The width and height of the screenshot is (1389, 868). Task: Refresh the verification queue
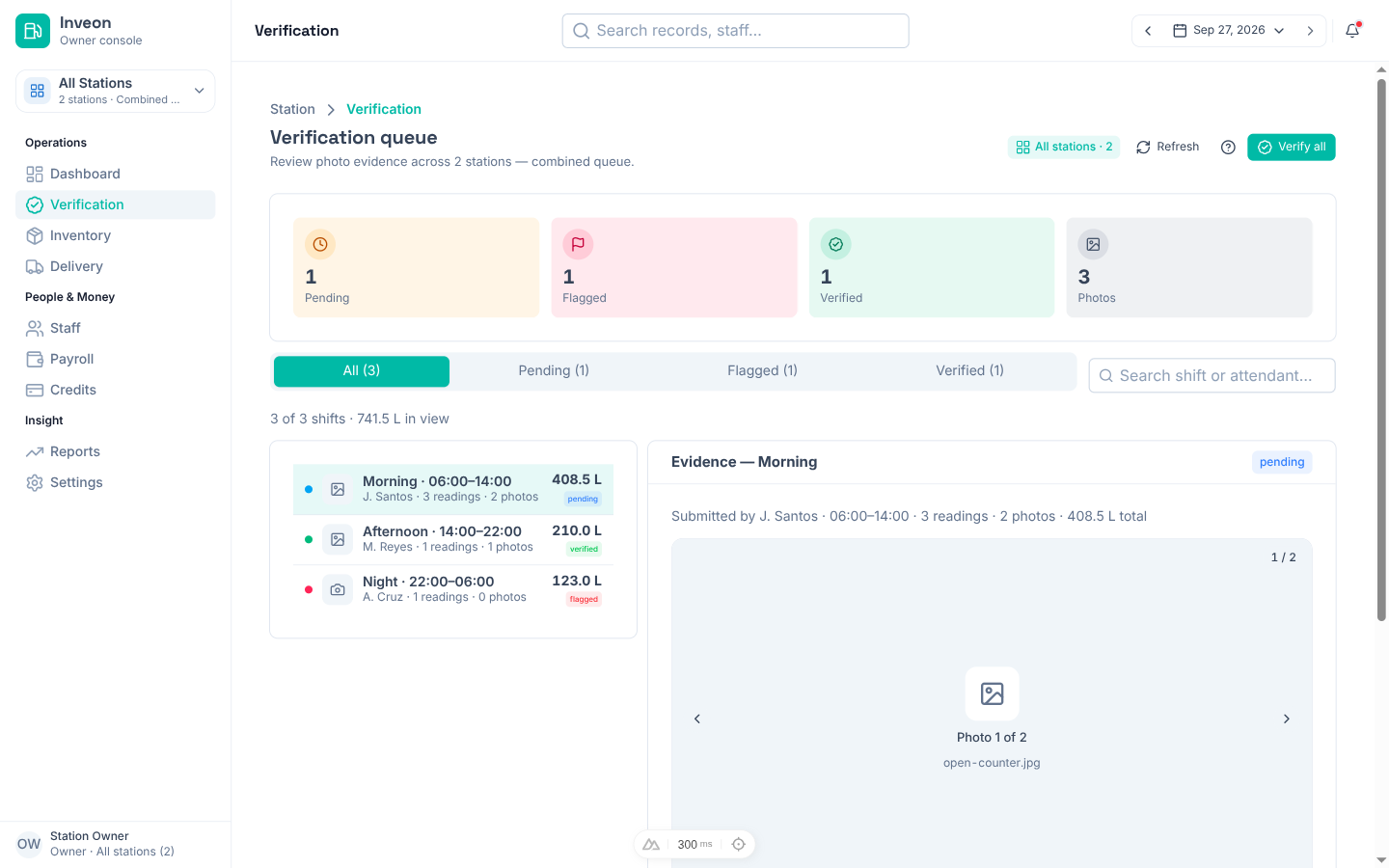click(x=1168, y=147)
